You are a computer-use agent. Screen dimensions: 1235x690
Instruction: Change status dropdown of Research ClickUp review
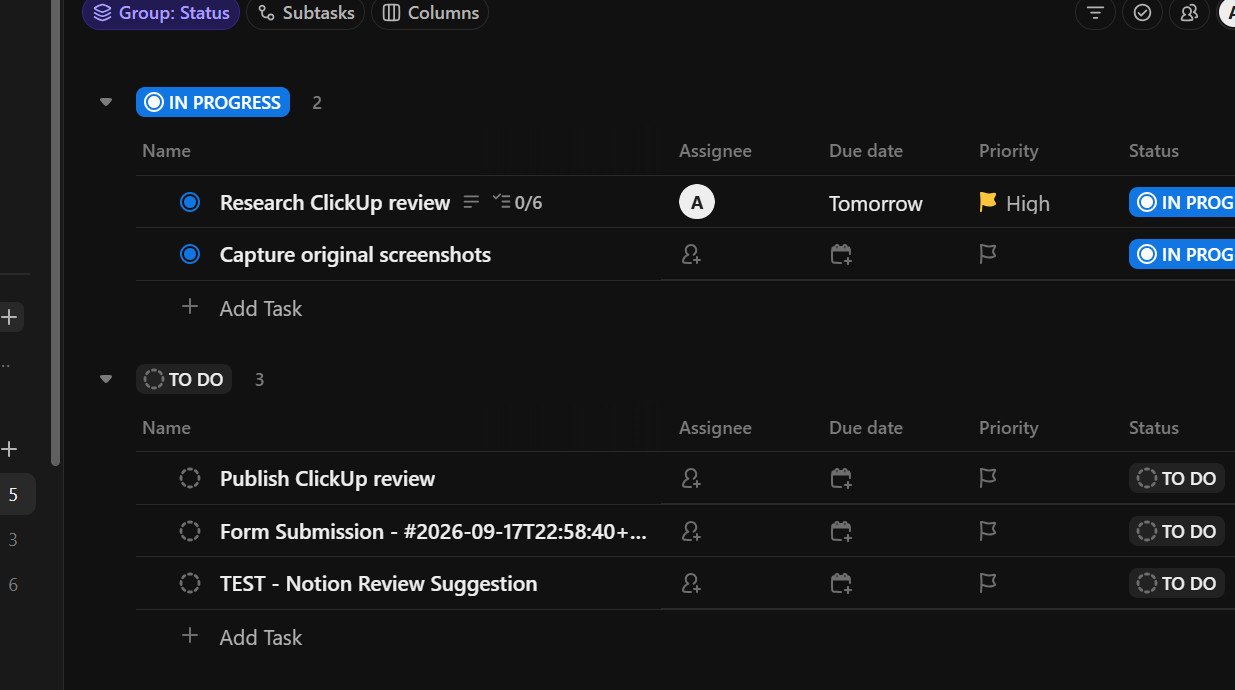[x=1181, y=202]
